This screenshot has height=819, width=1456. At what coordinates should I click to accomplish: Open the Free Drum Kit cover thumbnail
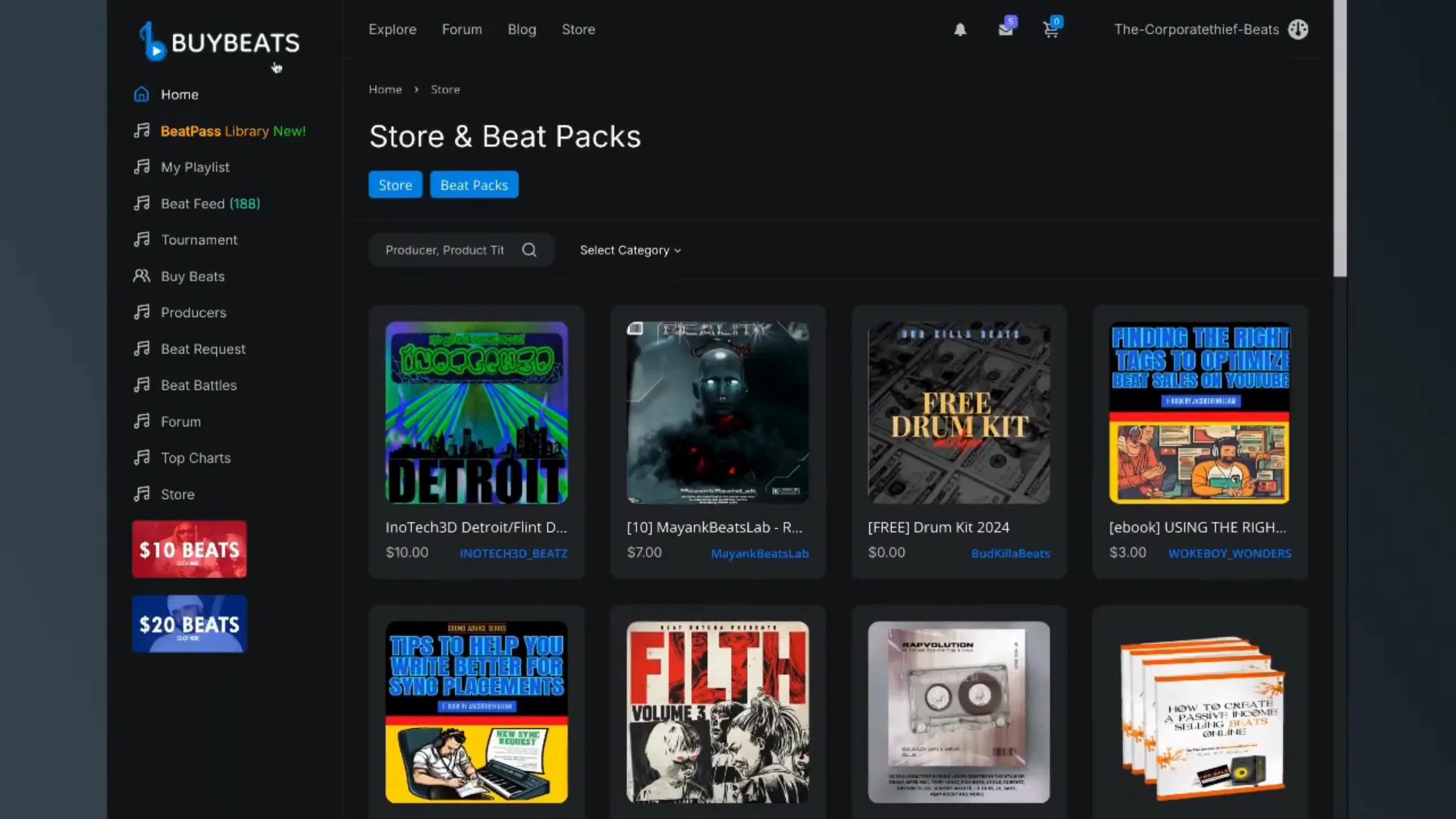point(959,413)
